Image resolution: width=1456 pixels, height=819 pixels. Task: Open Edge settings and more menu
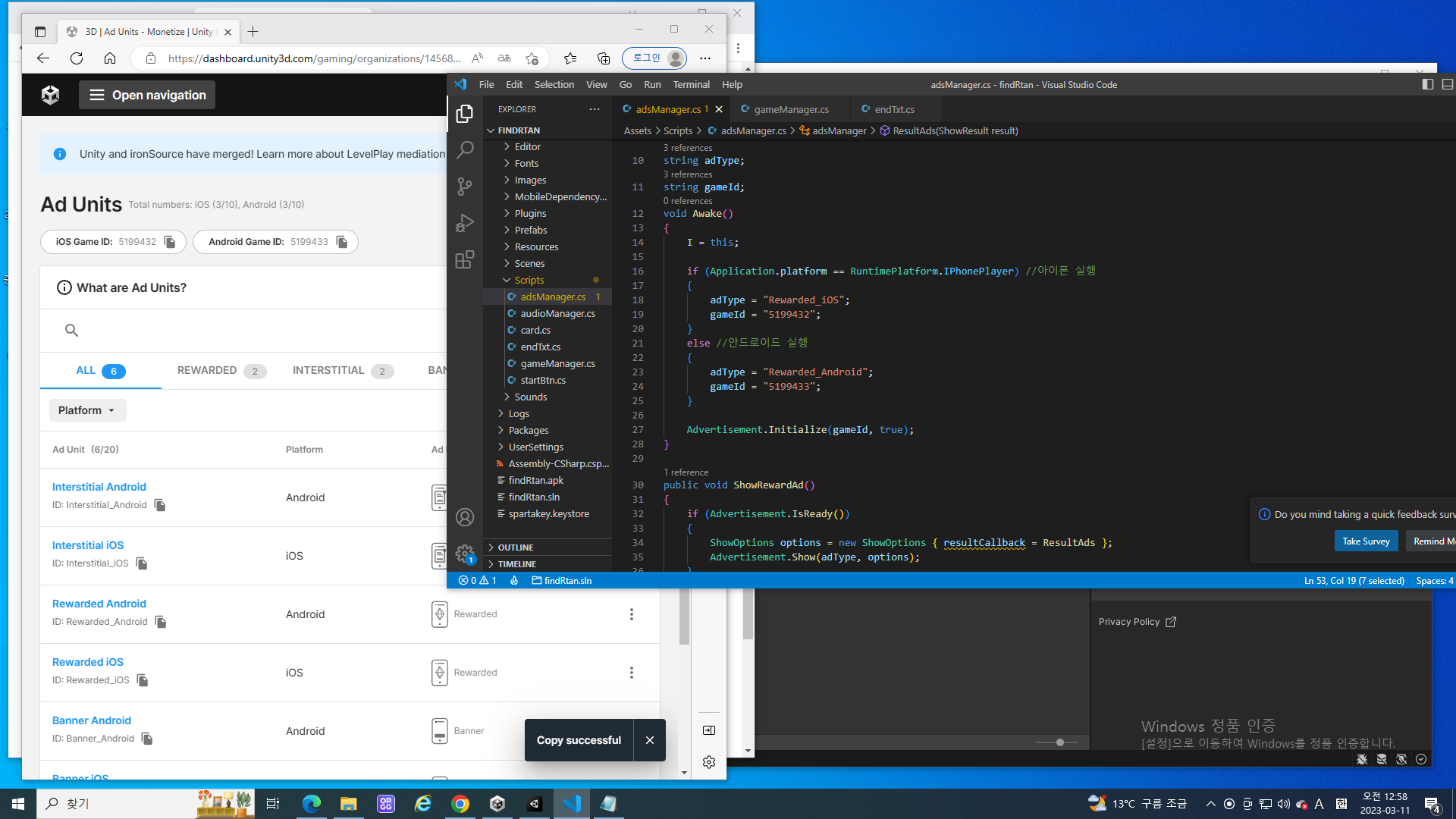(705, 58)
